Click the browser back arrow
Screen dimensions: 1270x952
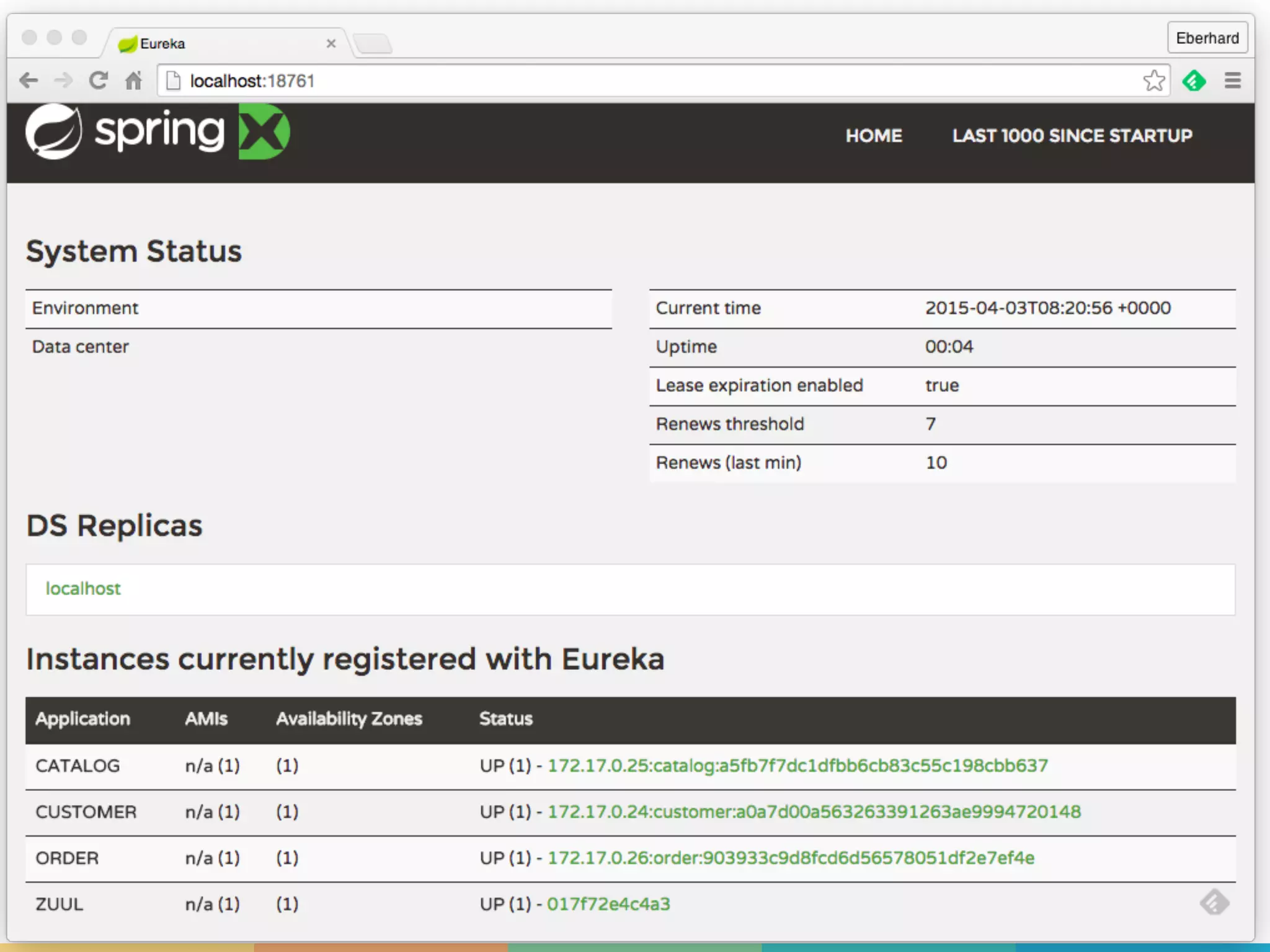point(29,81)
